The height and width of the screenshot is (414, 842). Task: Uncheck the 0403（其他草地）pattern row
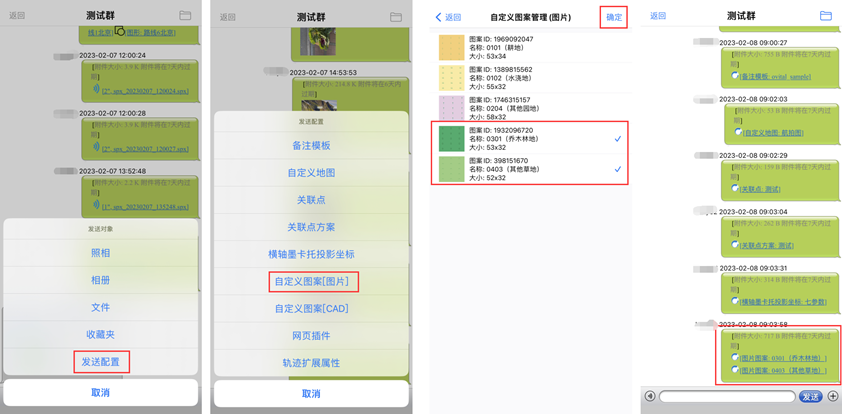529,169
